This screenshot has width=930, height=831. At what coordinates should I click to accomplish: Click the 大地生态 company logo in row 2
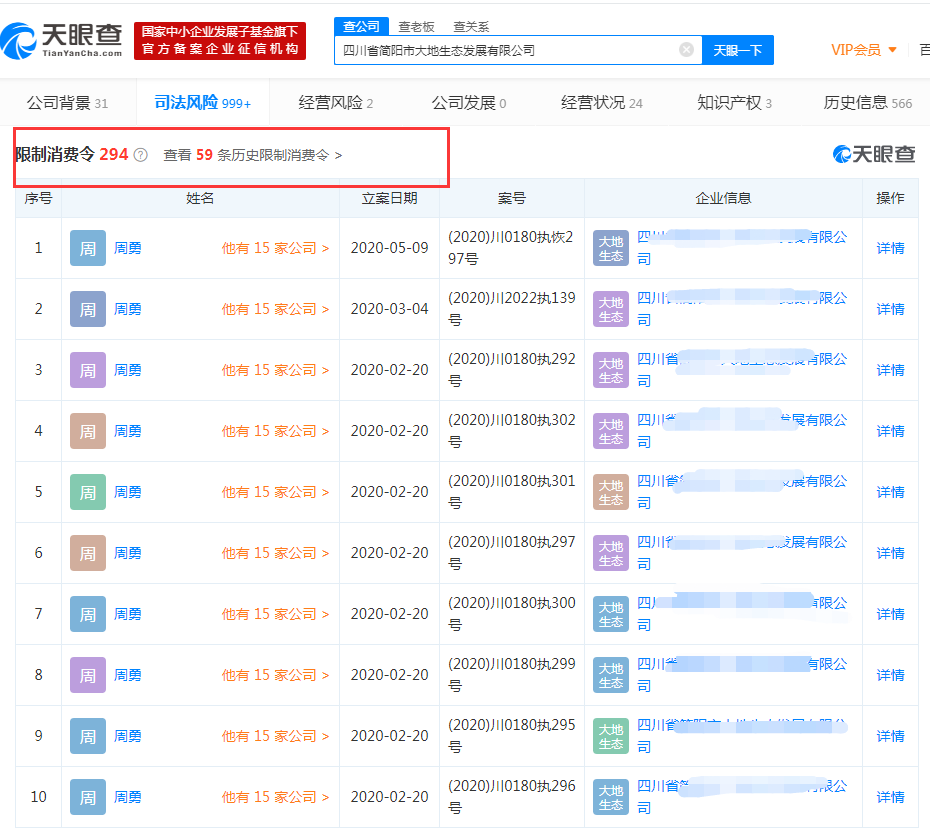611,309
